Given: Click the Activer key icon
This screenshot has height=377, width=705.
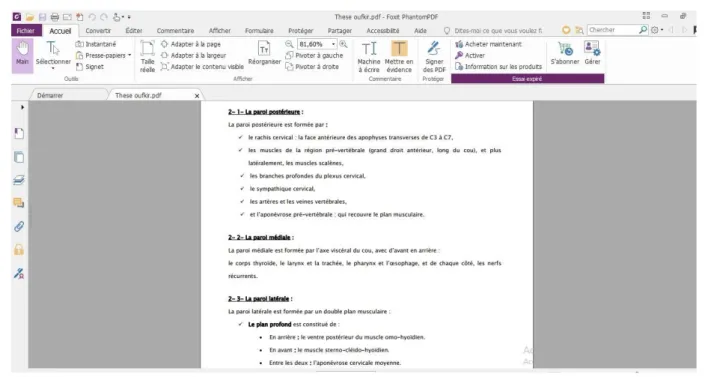Looking at the screenshot, I should pyautogui.click(x=459, y=55).
